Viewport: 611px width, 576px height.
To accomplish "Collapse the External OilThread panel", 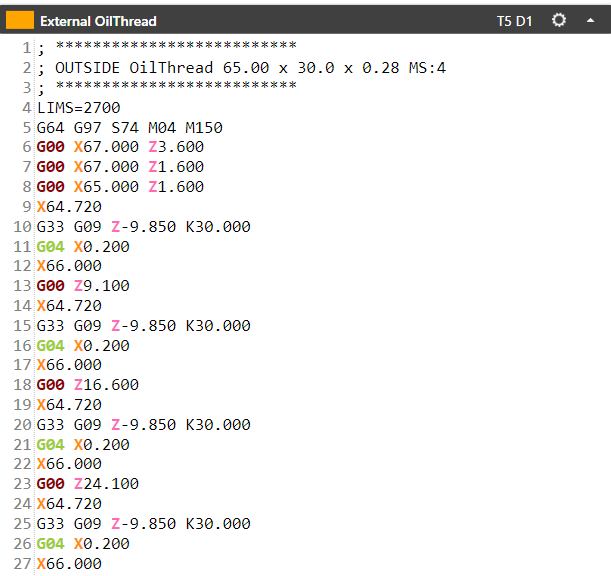I will click(590, 20).
